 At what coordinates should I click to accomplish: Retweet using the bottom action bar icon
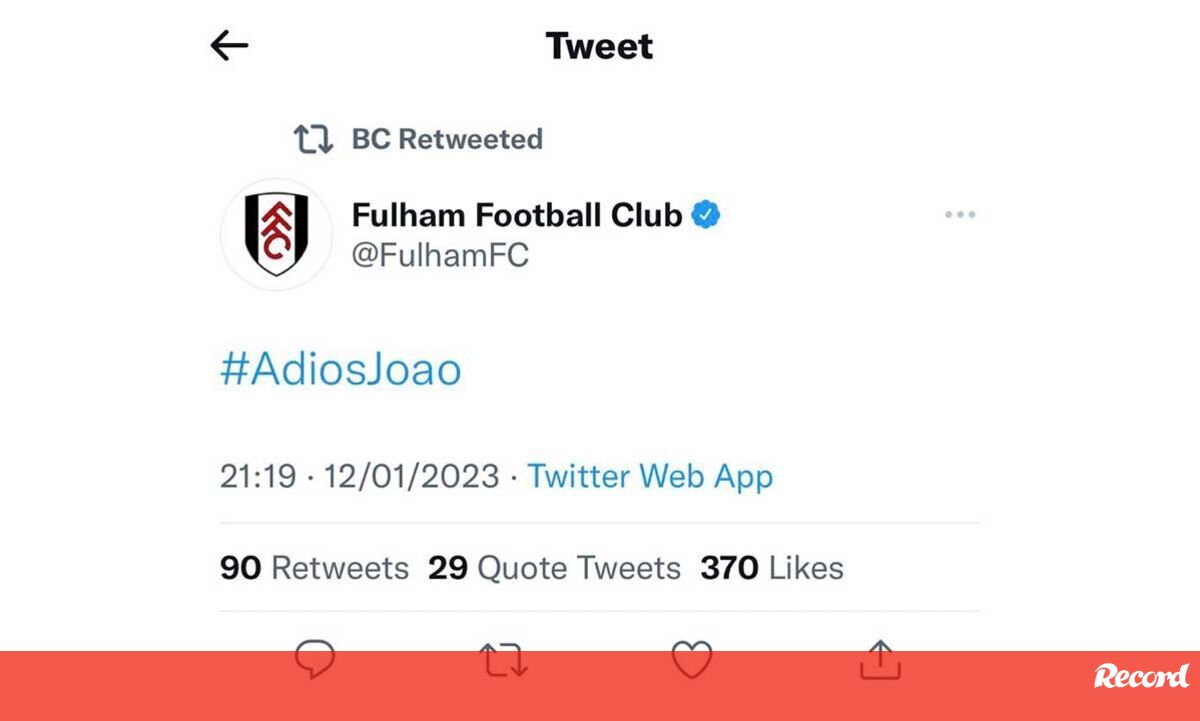502,660
